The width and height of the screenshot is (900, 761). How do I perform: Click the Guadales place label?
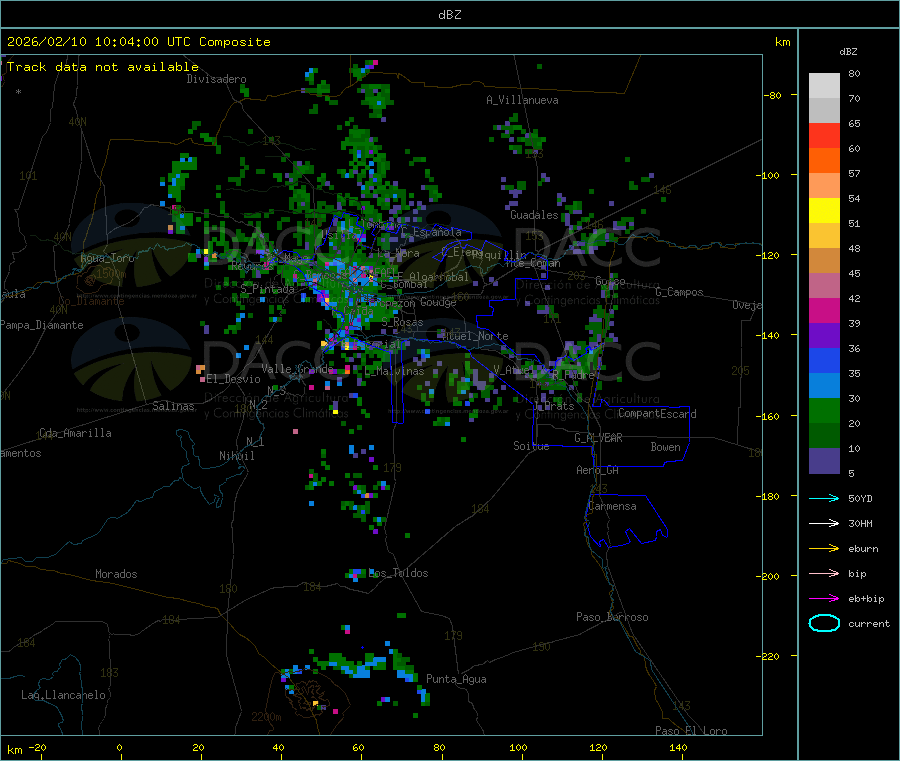534,215
